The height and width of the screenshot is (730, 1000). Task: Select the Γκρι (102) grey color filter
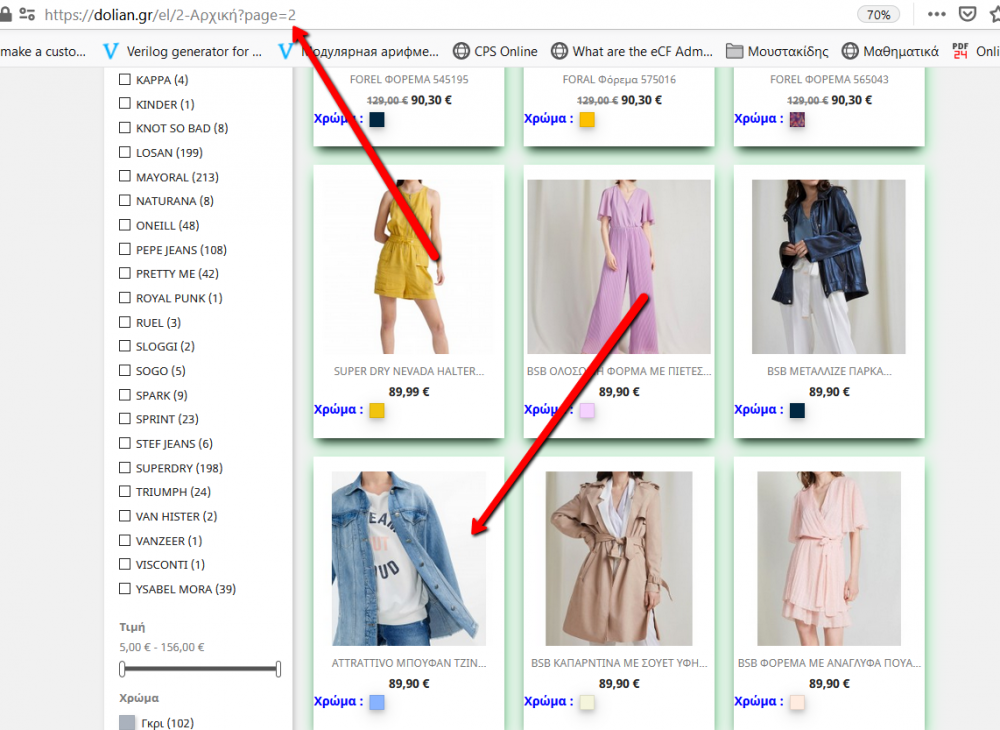[x=128, y=722]
